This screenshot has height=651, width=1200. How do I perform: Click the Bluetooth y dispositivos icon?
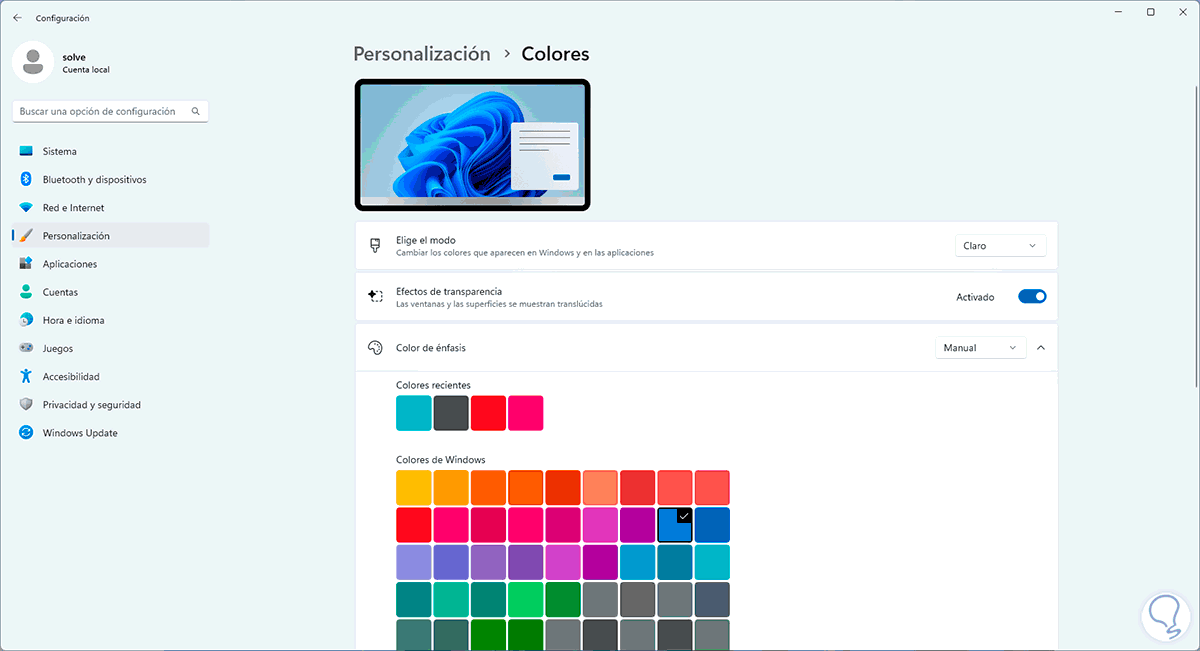click(26, 179)
